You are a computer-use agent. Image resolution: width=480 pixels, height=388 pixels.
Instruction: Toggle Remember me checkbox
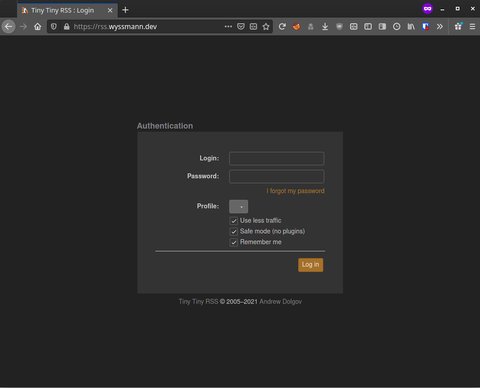click(x=234, y=242)
